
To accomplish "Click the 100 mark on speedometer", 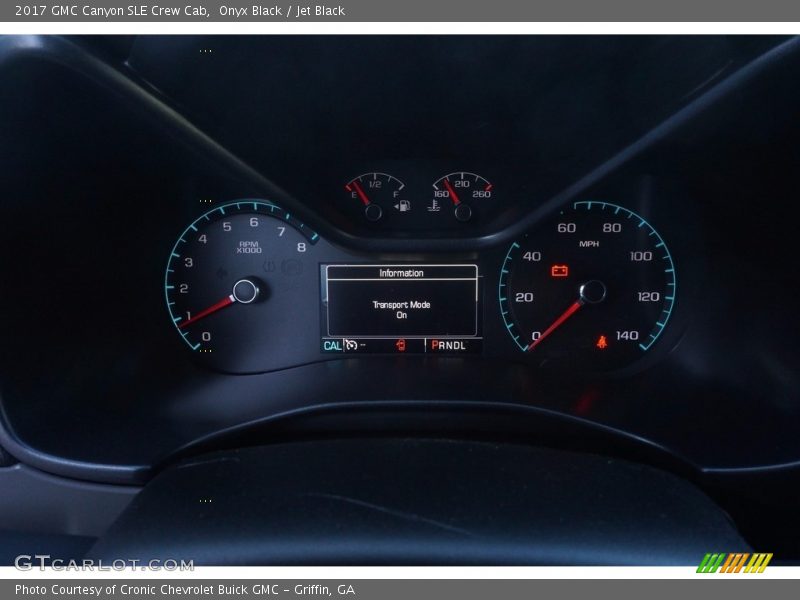I will (x=641, y=256).
